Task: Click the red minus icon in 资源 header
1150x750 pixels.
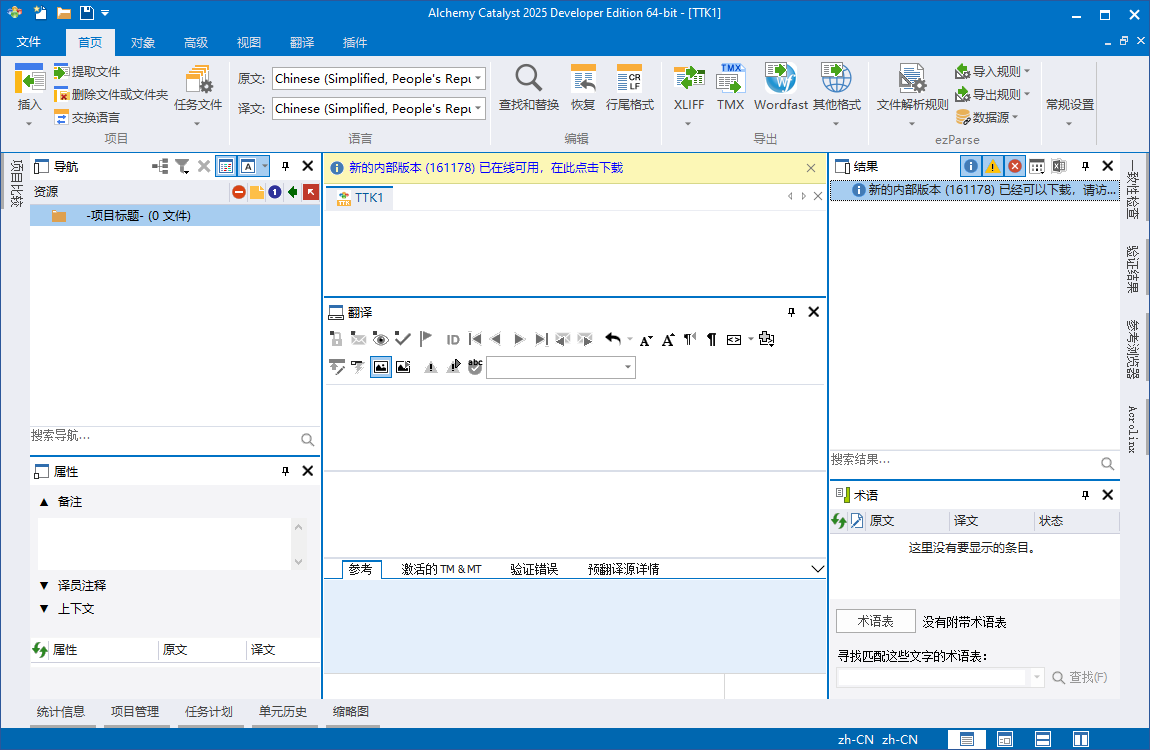Action: 239,192
